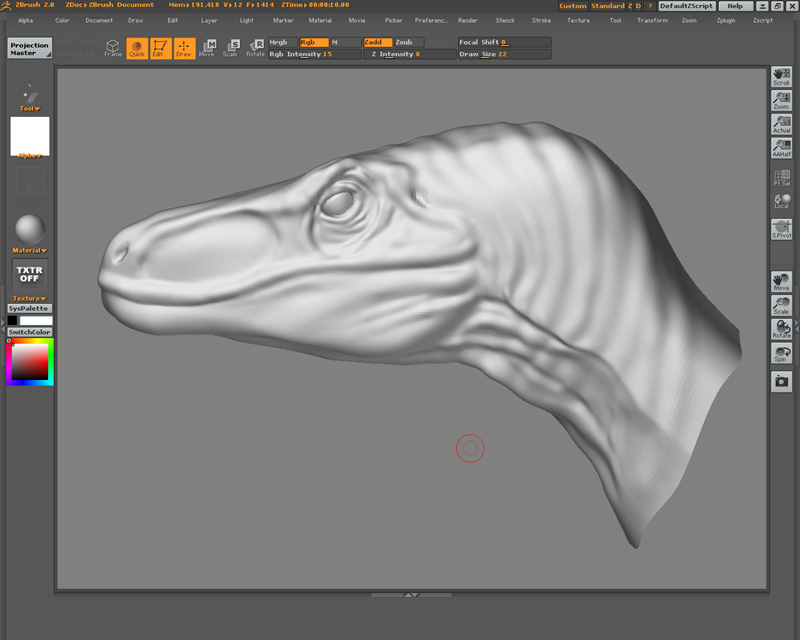Select the white main color swatch
The height and width of the screenshot is (640, 800).
pyautogui.click(x=36, y=321)
